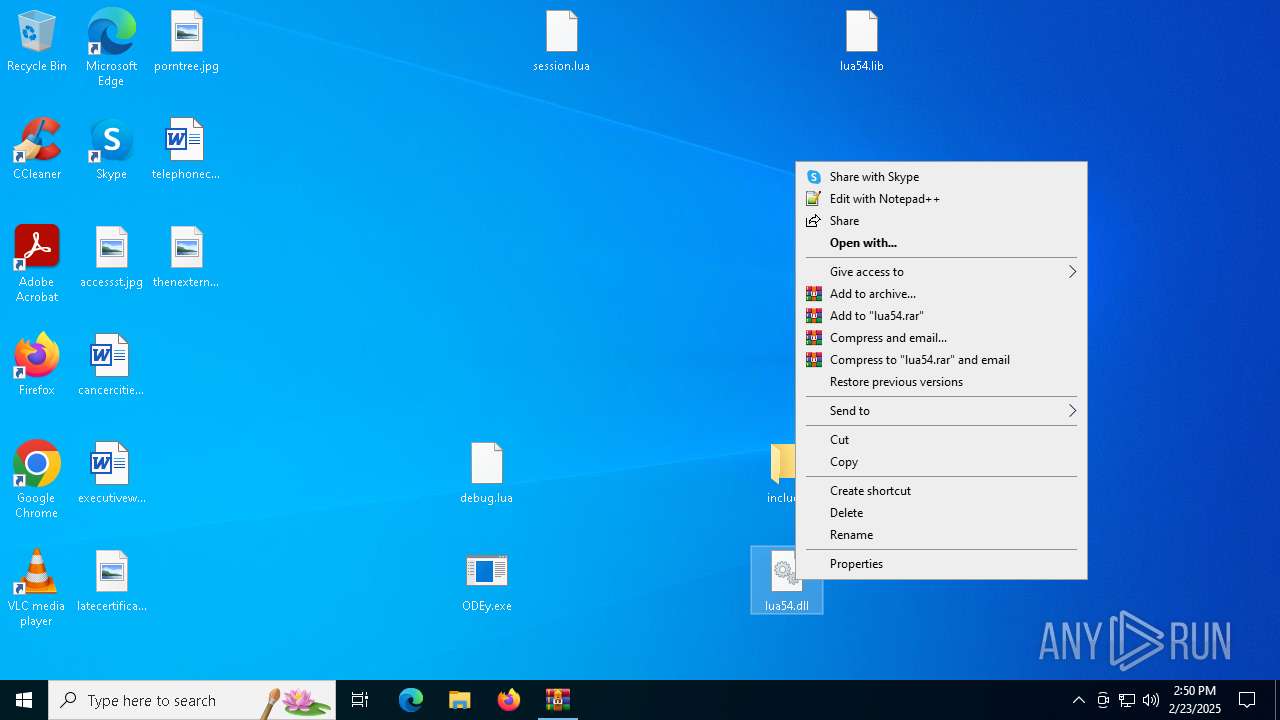This screenshot has width=1280, height=720.
Task: Select the partially hidden include folder
Action: click(782, 474)
